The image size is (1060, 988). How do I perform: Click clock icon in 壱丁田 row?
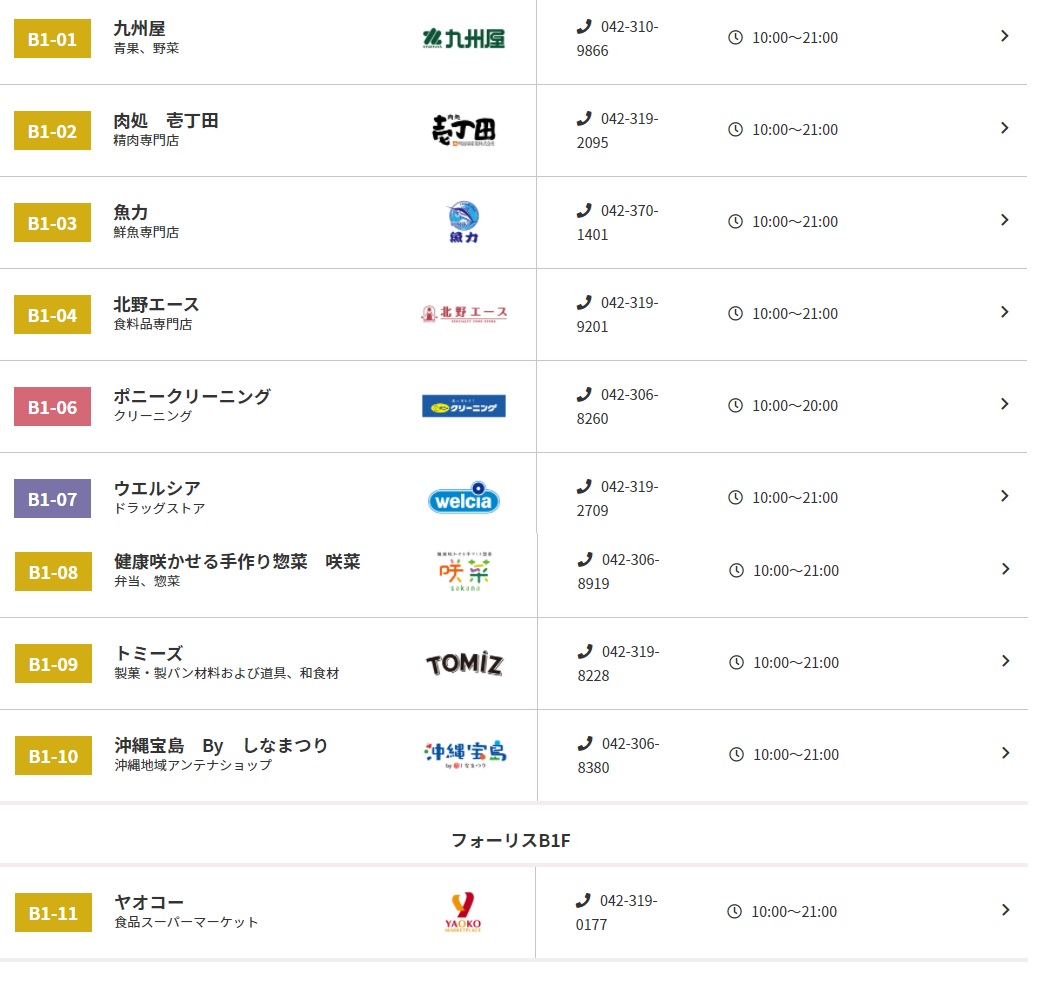736,130
